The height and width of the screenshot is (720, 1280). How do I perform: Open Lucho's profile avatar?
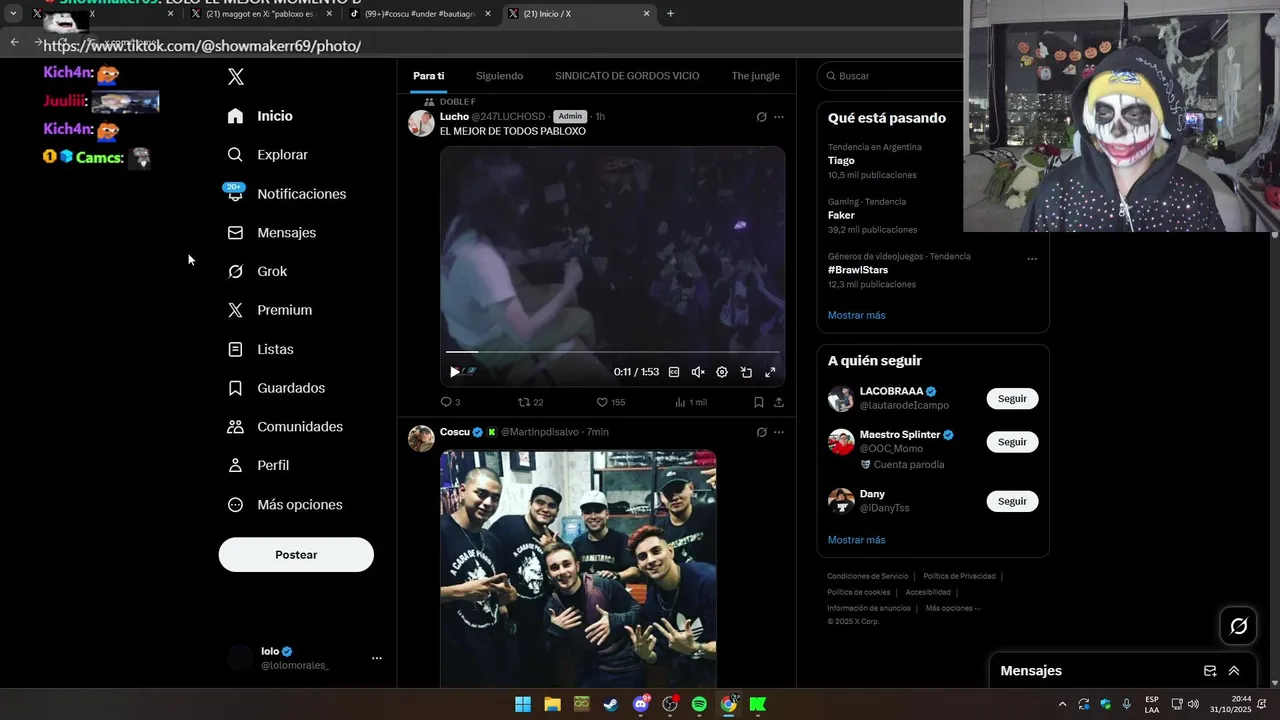pyautogui.click(x=421, y=123)
